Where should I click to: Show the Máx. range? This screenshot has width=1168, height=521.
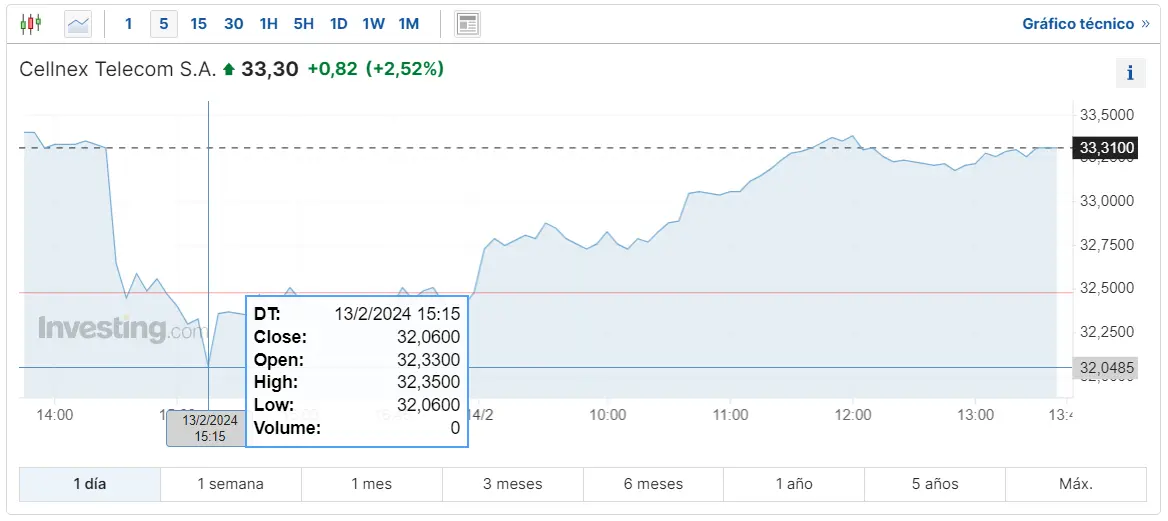1076,484
